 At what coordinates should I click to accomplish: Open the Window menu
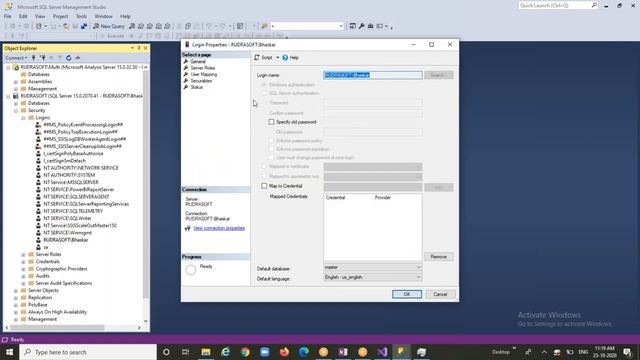click(x=103, y=16)
